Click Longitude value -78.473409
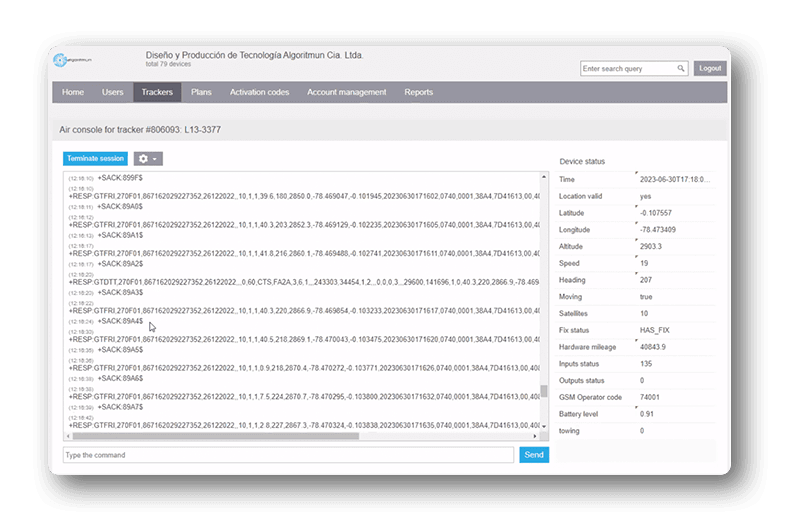The image size is (796, 520). pyautogui.click(x=658, y=230)
